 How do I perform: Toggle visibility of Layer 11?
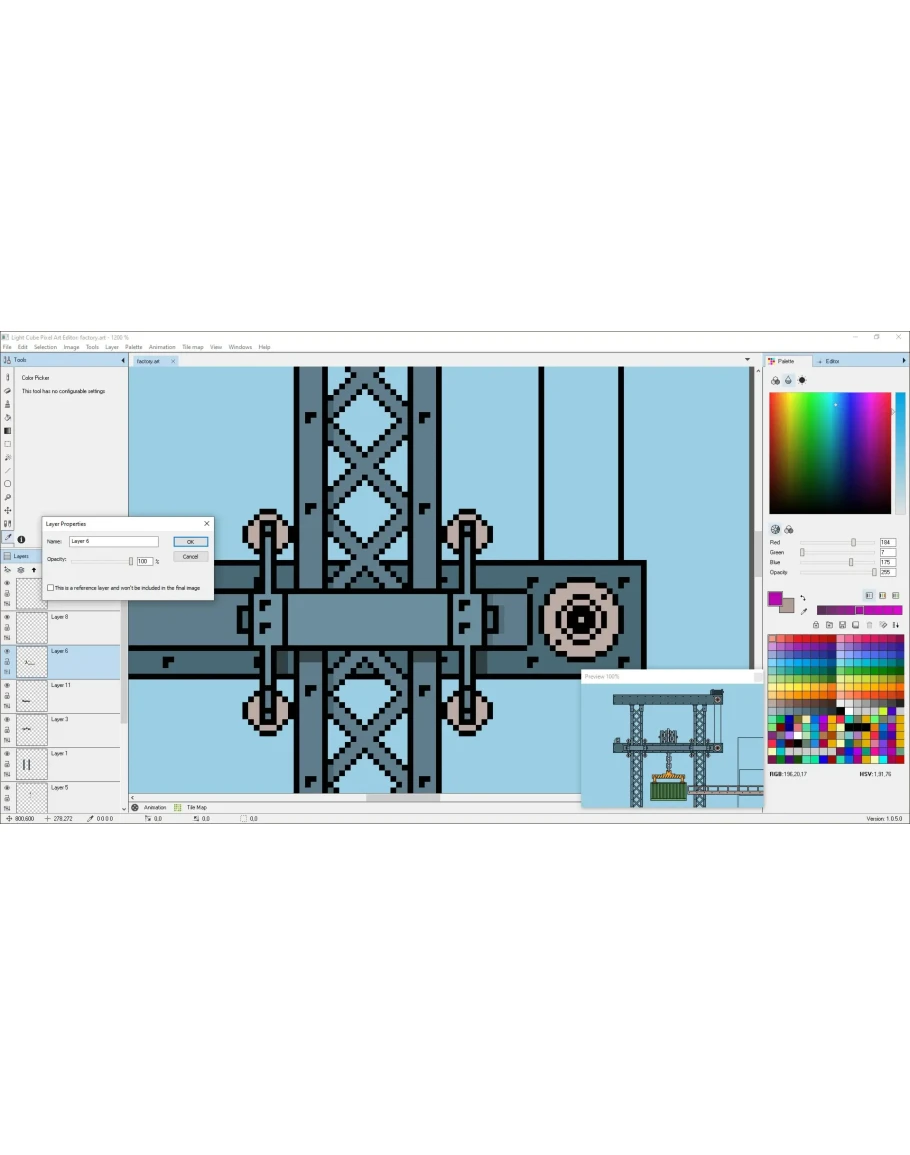7,685
